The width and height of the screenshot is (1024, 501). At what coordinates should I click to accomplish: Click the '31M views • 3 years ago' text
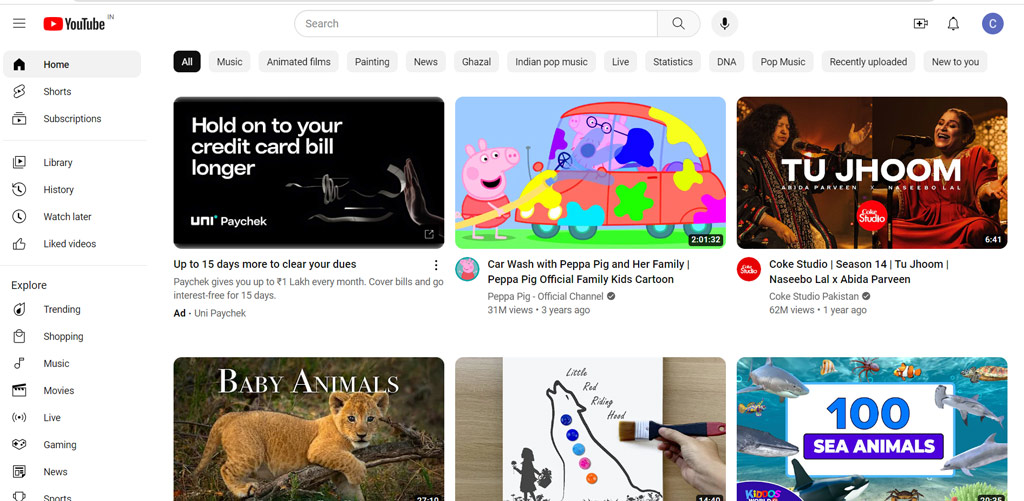[x=539, y=310]
